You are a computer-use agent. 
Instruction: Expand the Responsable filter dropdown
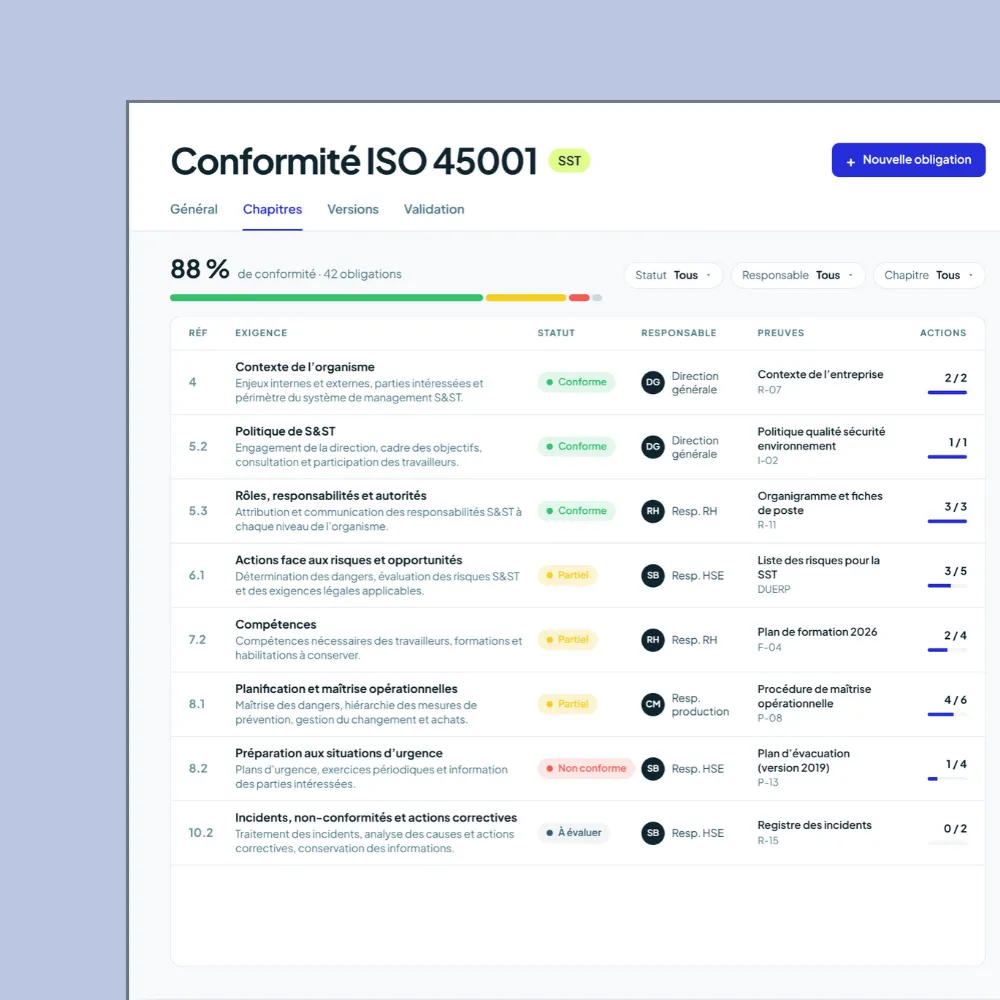pos(797,276)
